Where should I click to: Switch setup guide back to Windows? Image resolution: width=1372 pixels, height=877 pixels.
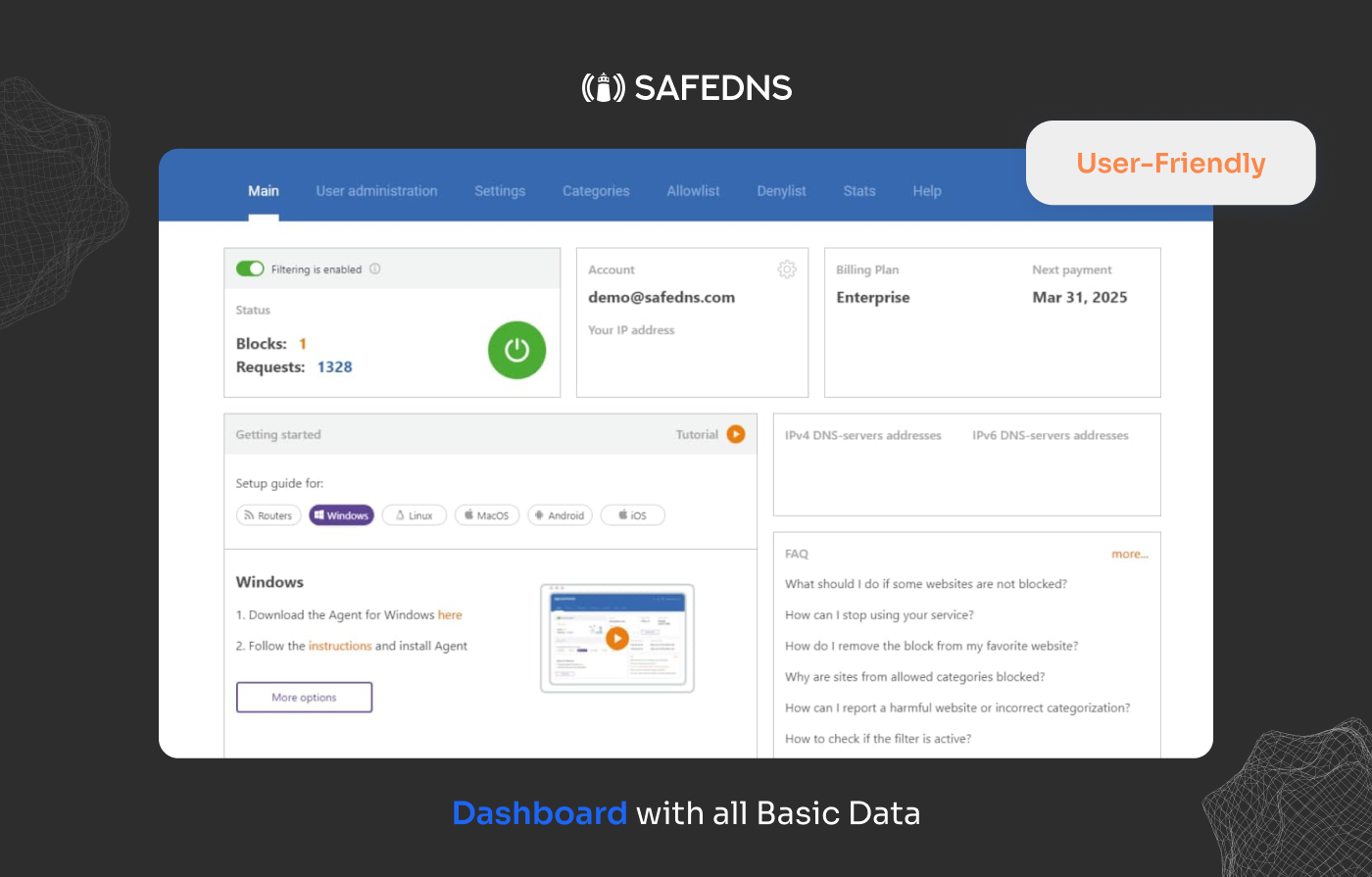341,514
